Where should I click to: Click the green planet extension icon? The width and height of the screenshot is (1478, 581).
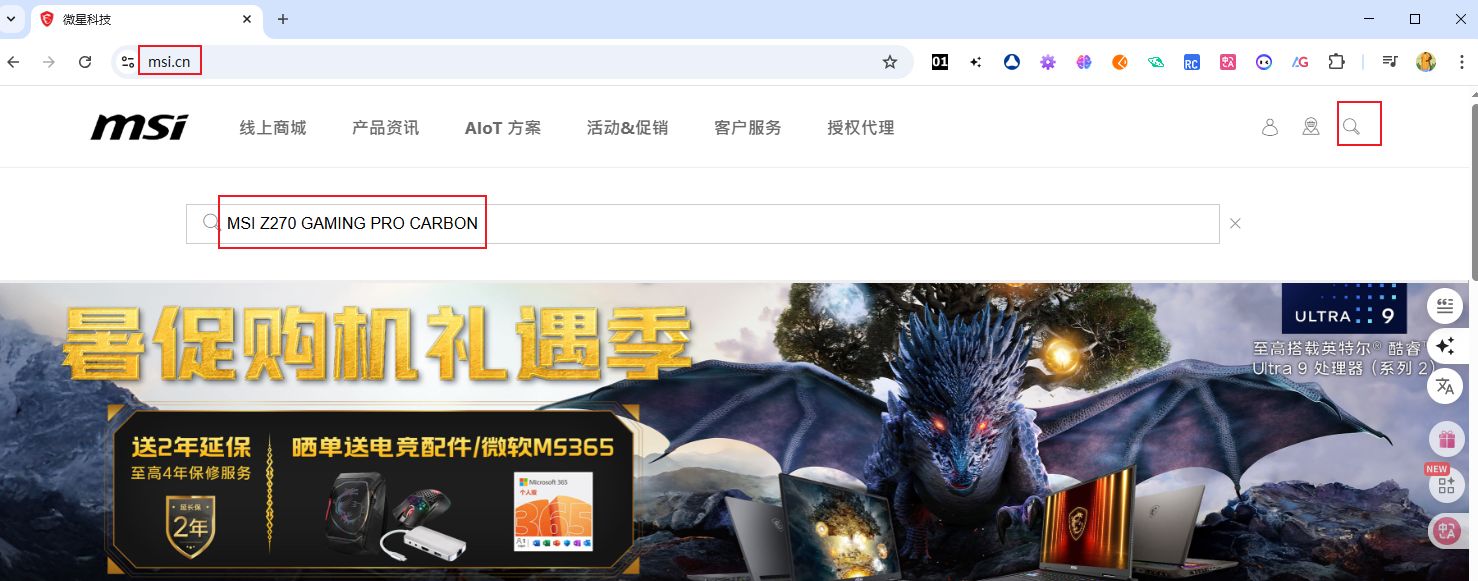[x=1156, y=62]
